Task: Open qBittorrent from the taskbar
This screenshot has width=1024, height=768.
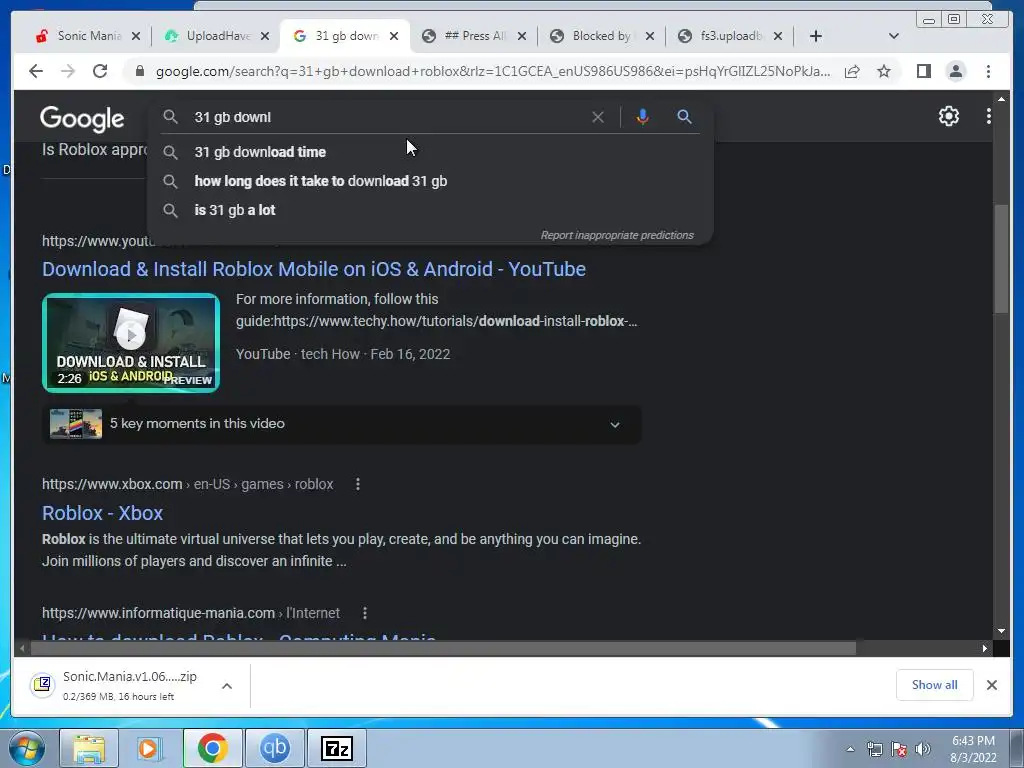Action: pyautogui.click(x=275, y=748)
